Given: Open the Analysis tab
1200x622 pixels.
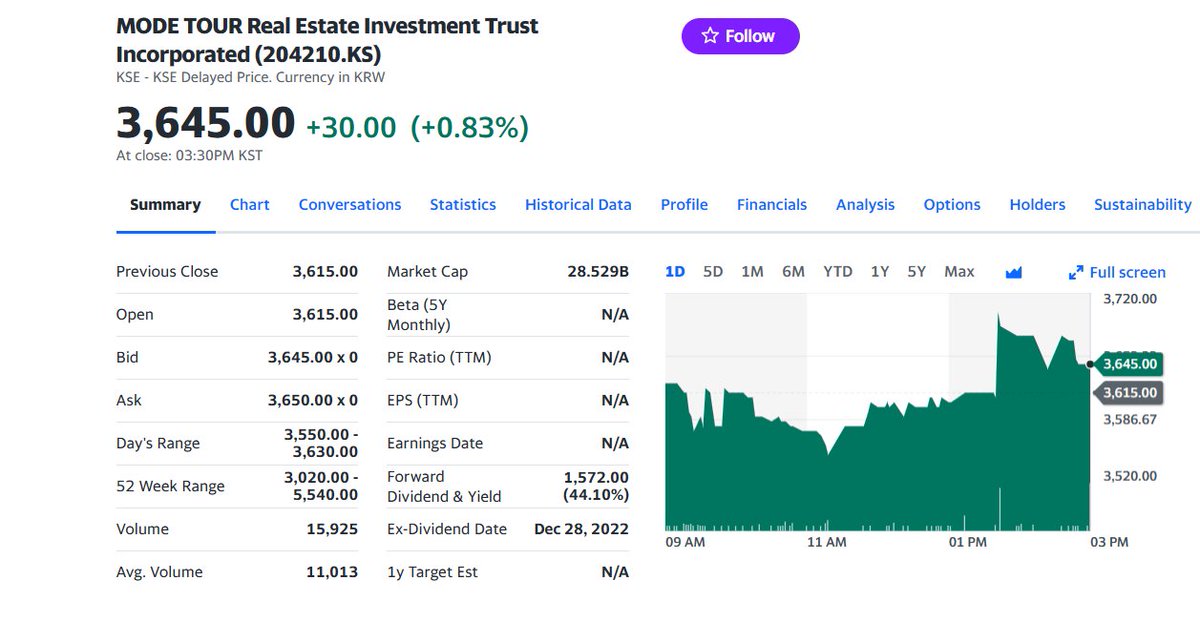Looking at the screenshot, I should click(865, 204).
